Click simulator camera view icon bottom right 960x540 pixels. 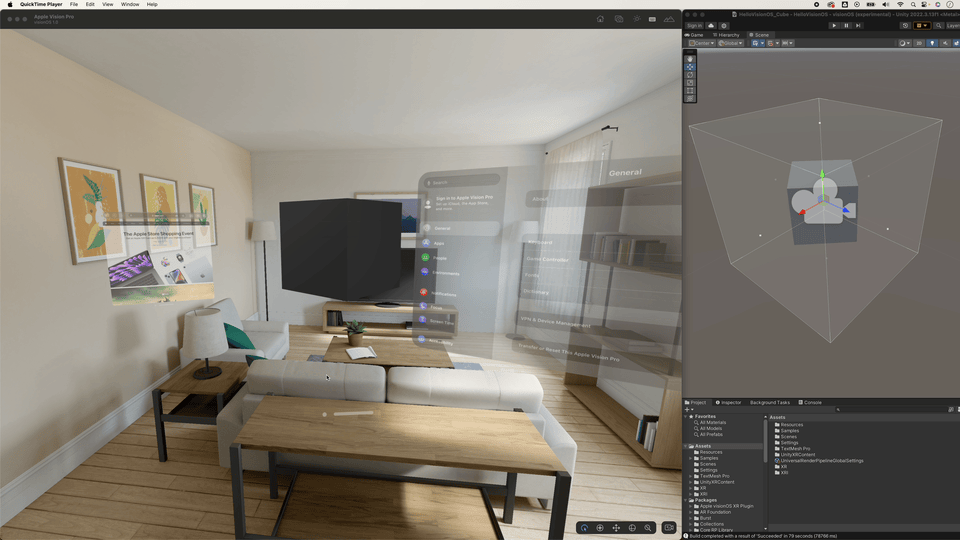(669, 528)
